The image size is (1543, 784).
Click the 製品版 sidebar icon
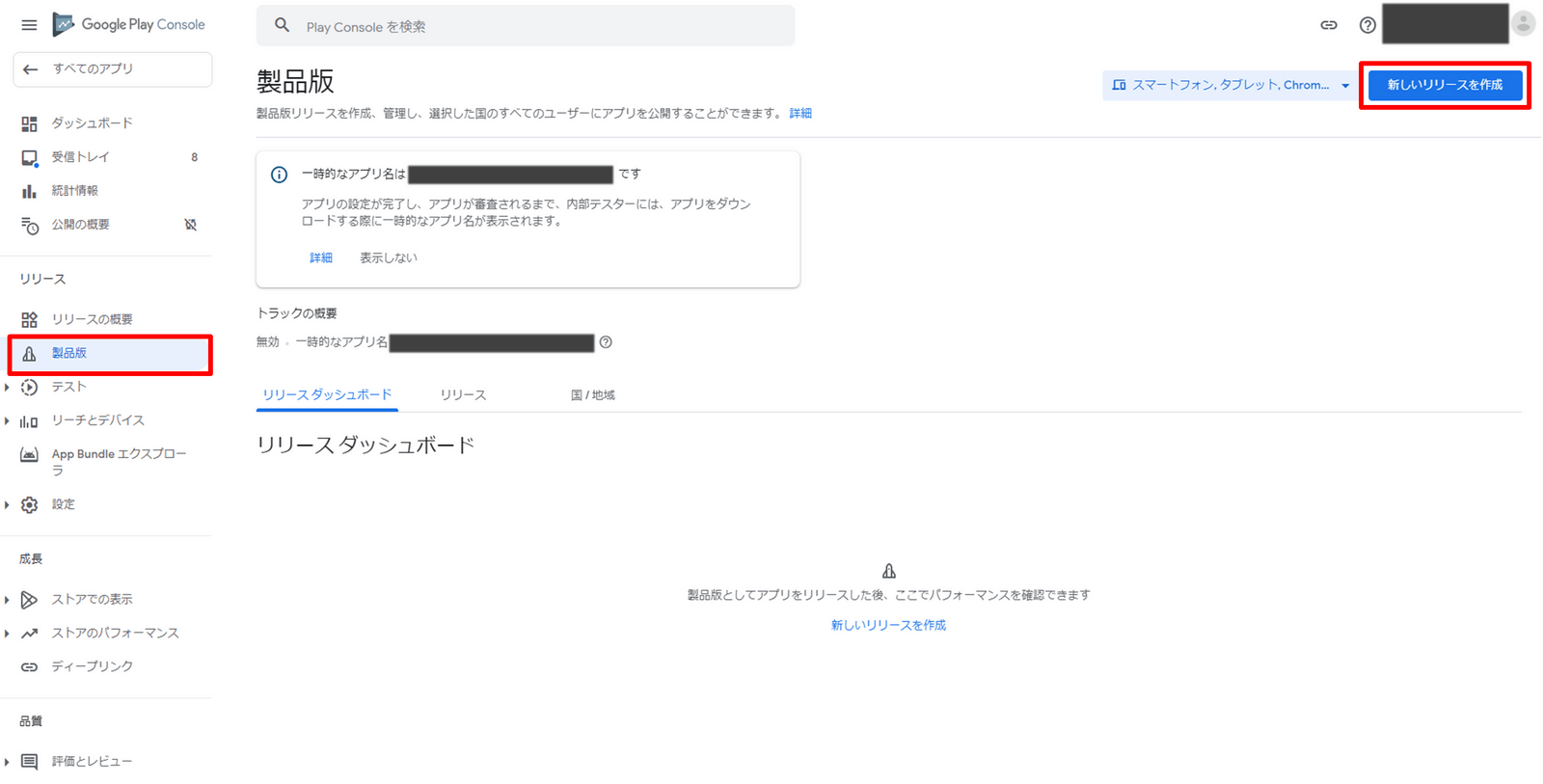pyautogui.click(x=30, y=354)
